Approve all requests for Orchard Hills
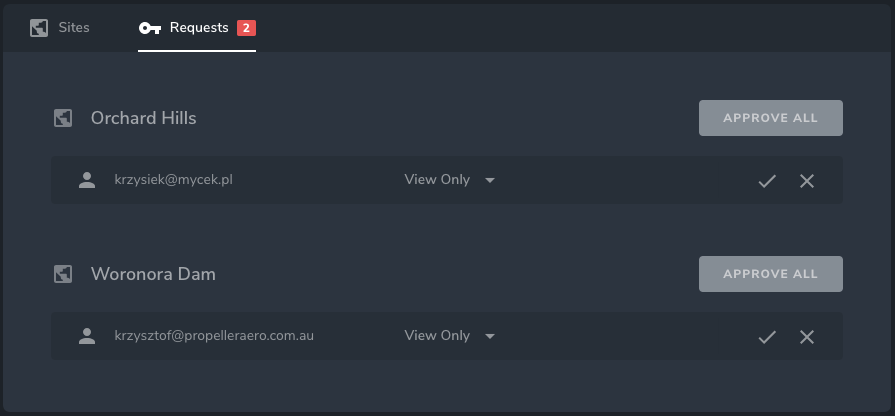 [770, 118]
